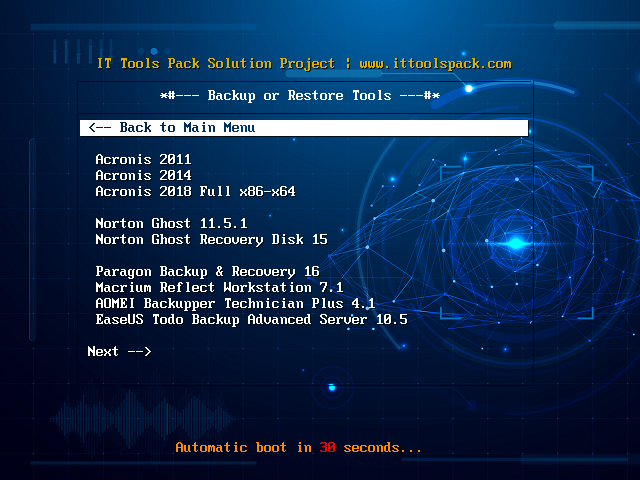640x480 pixels.
Task: Open AOMEI Backupper Technician Plus 4.1
Action: pyautogui.click(x=235, y=303)
